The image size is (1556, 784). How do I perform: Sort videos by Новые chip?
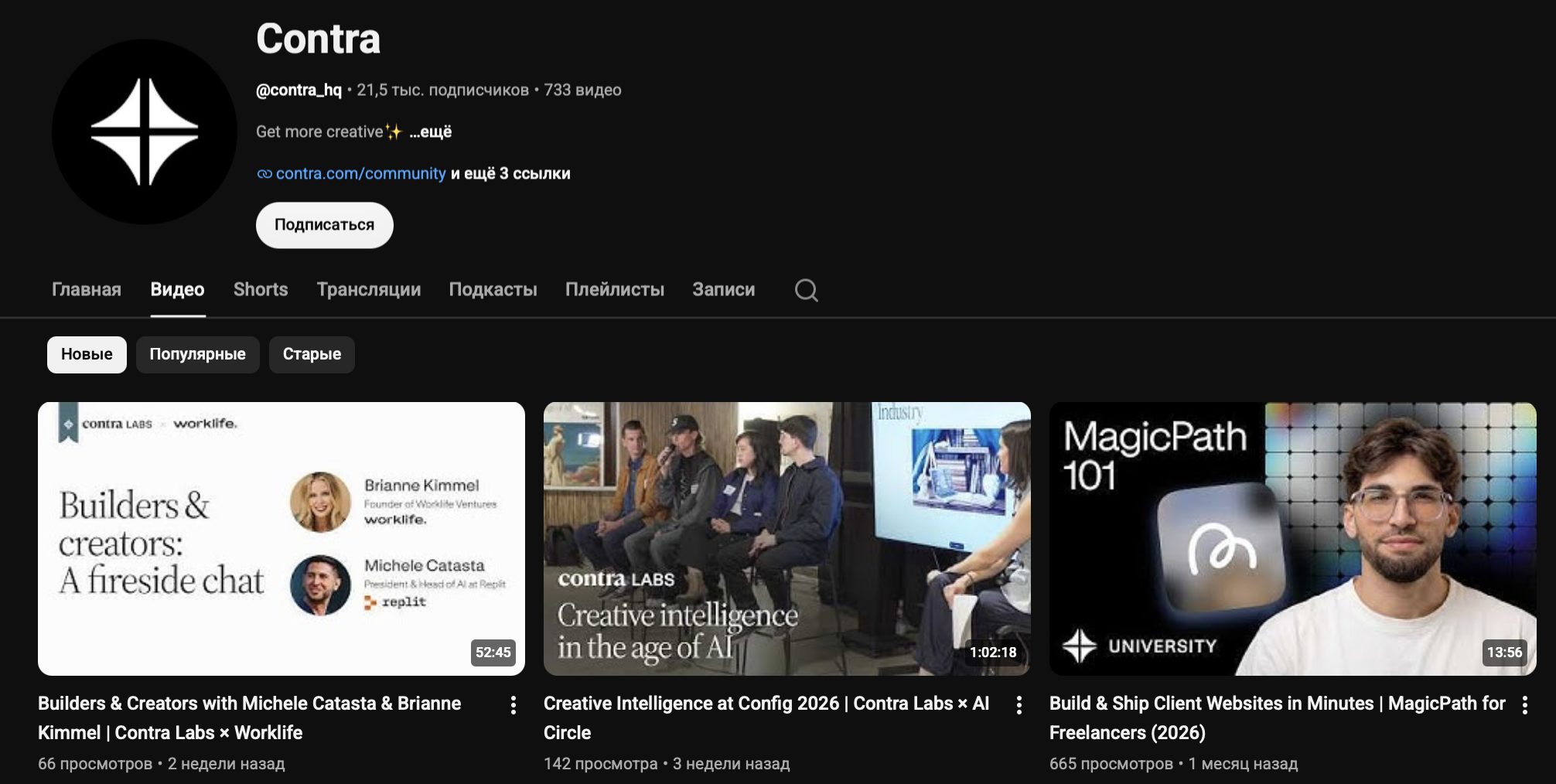(x=87, y=355)
